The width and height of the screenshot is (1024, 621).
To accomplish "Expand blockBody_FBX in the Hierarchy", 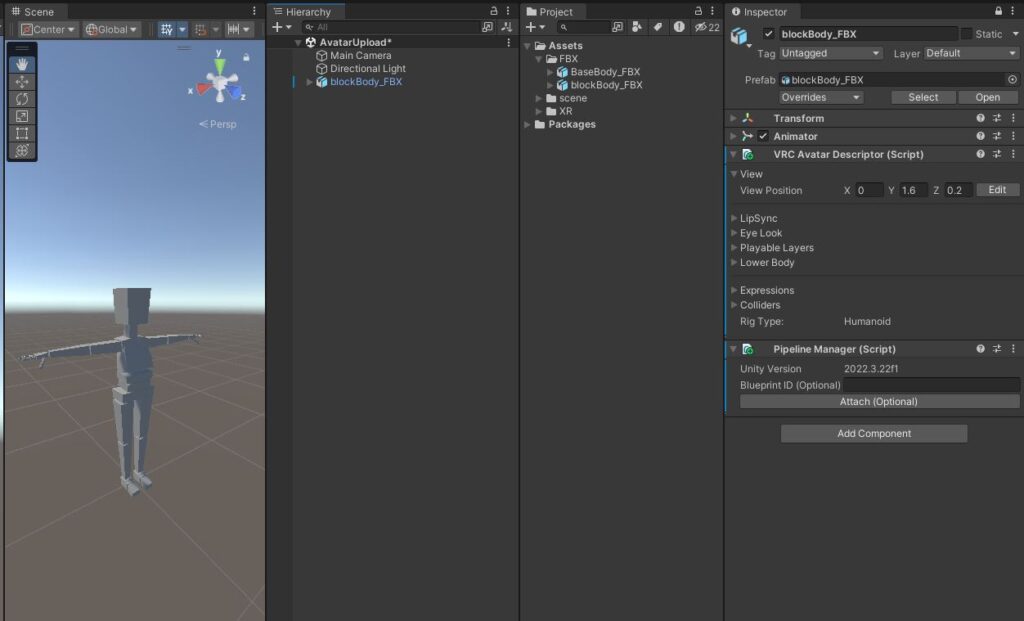I will click(309, 82).
